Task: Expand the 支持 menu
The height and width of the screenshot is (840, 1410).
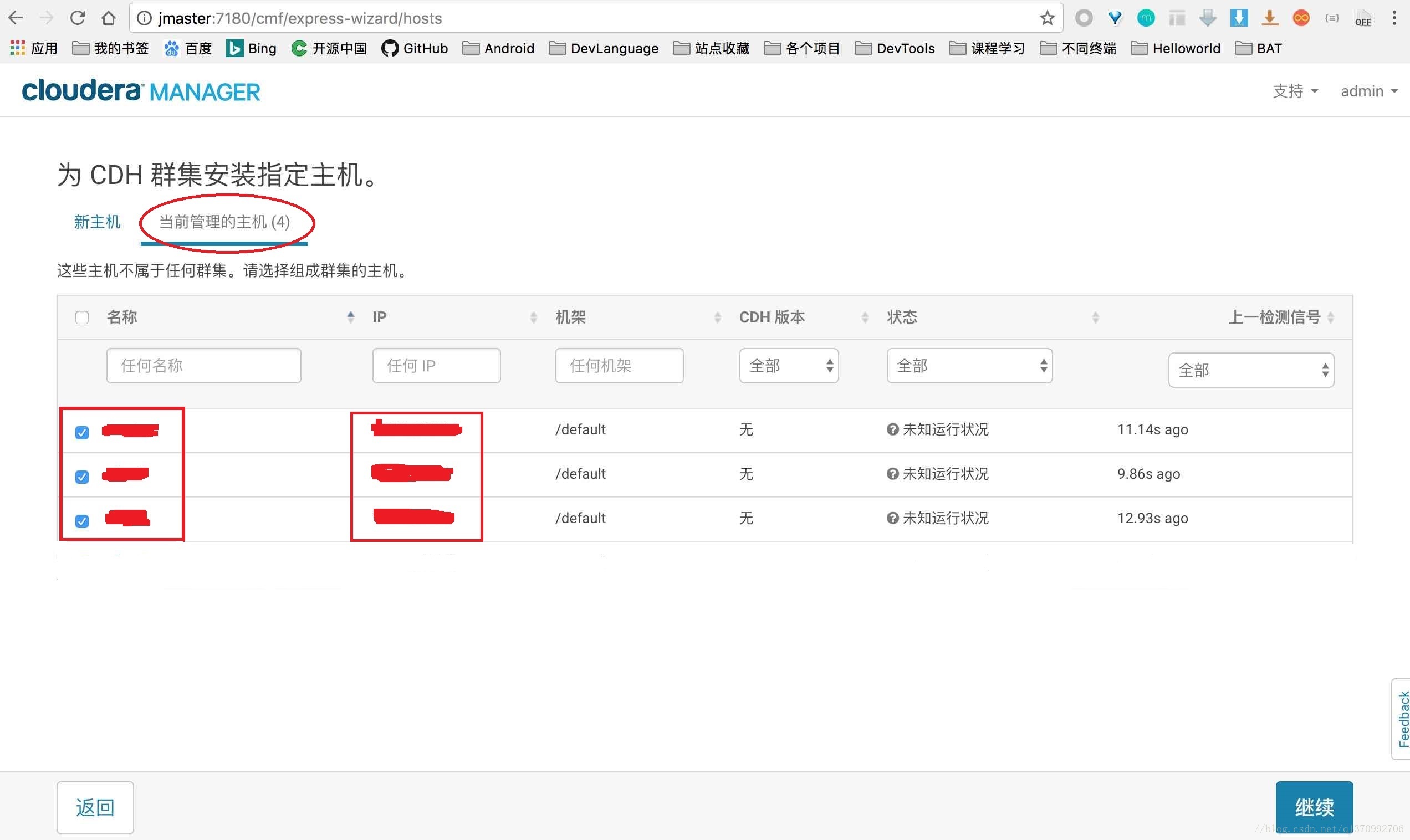Action: 1295,91
